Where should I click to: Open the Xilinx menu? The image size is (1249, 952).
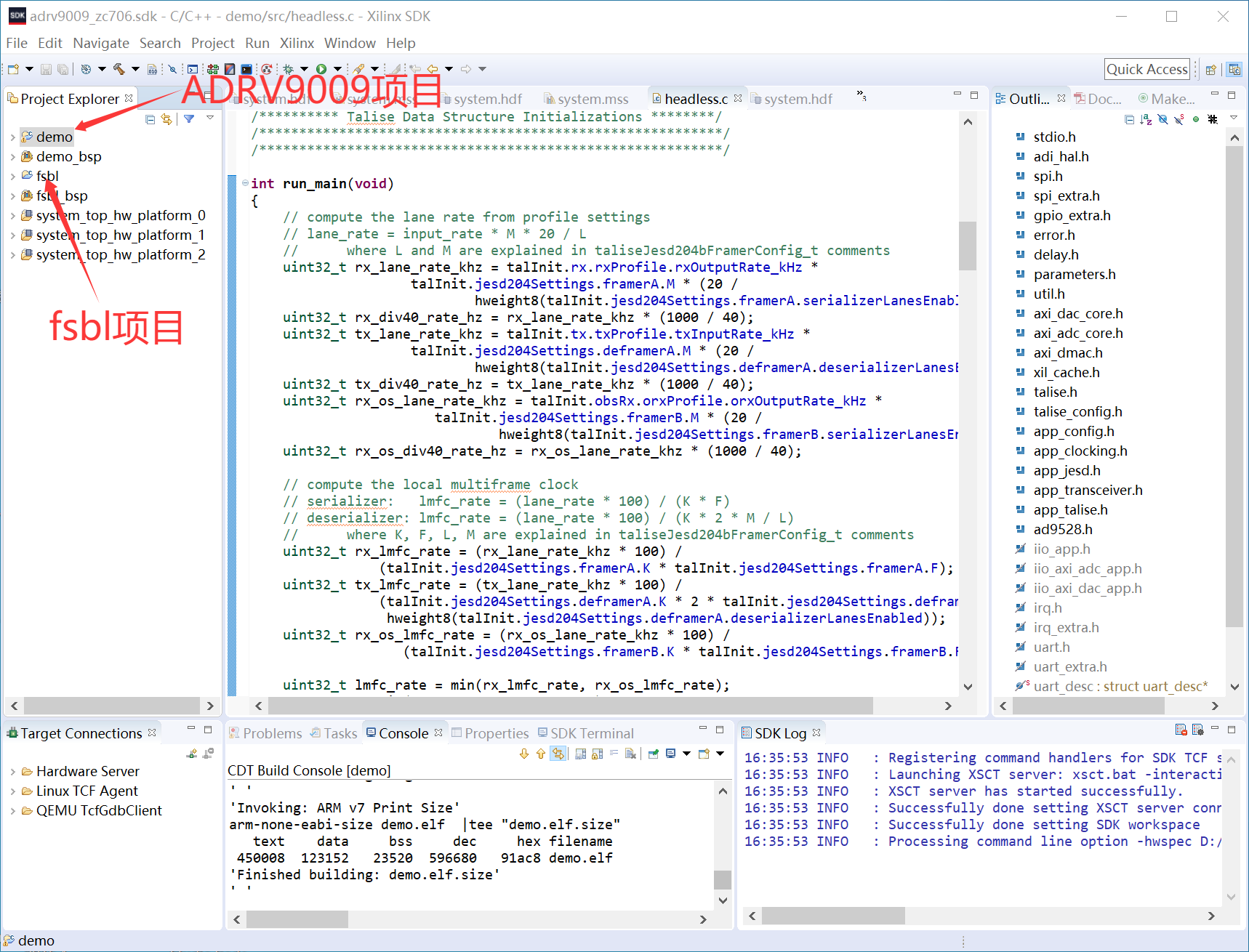point(297,43)
